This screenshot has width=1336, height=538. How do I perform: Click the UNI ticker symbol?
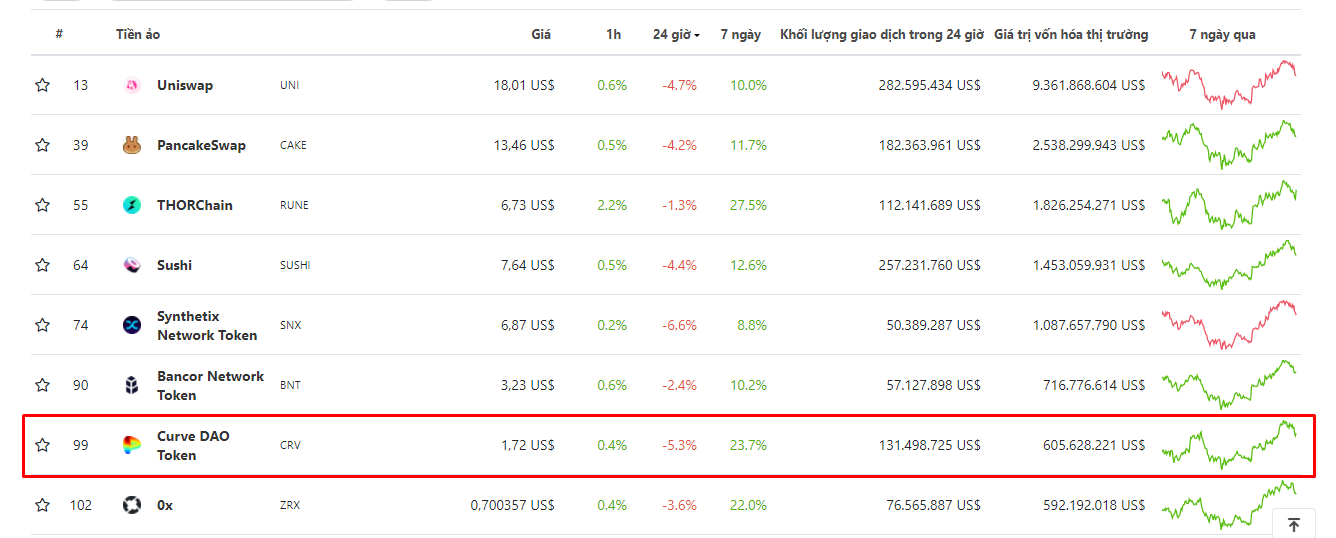[289, 85]
